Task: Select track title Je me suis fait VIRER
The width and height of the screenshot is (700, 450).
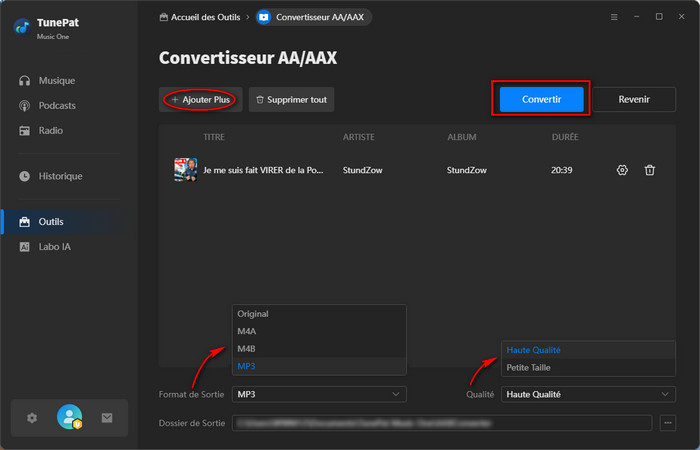Action: (x=263, y=170)
